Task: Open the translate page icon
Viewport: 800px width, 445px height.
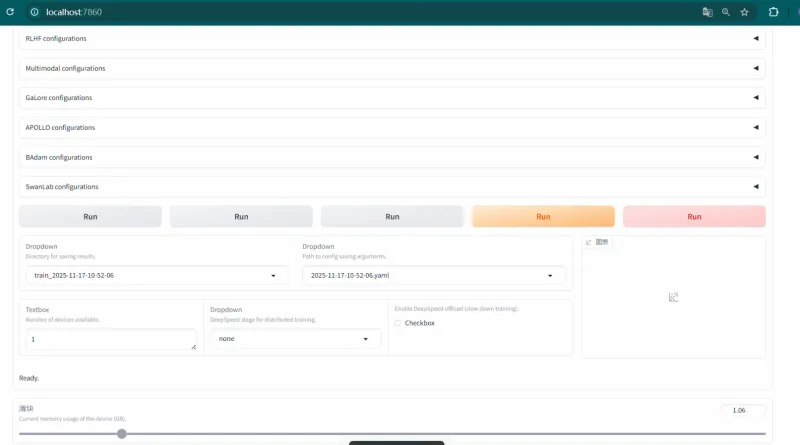Action: [x=707, y=12]
